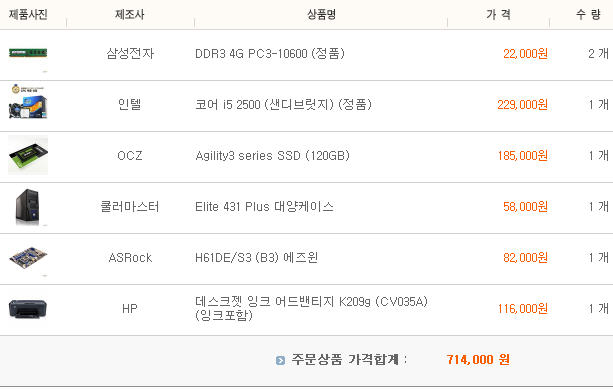The image size is (613, 390).
Task: Open the ASRock H61DE/S3 motherboard thumbnail
Action: coord(28,258)
